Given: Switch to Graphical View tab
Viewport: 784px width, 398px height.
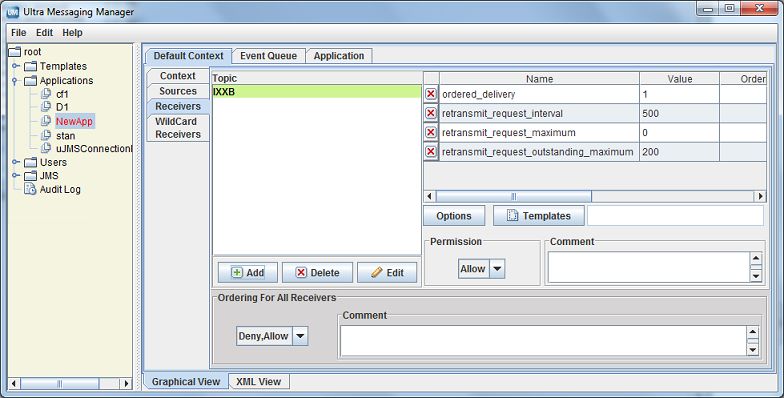Looking at the screenshot, I should pos(186,382).
